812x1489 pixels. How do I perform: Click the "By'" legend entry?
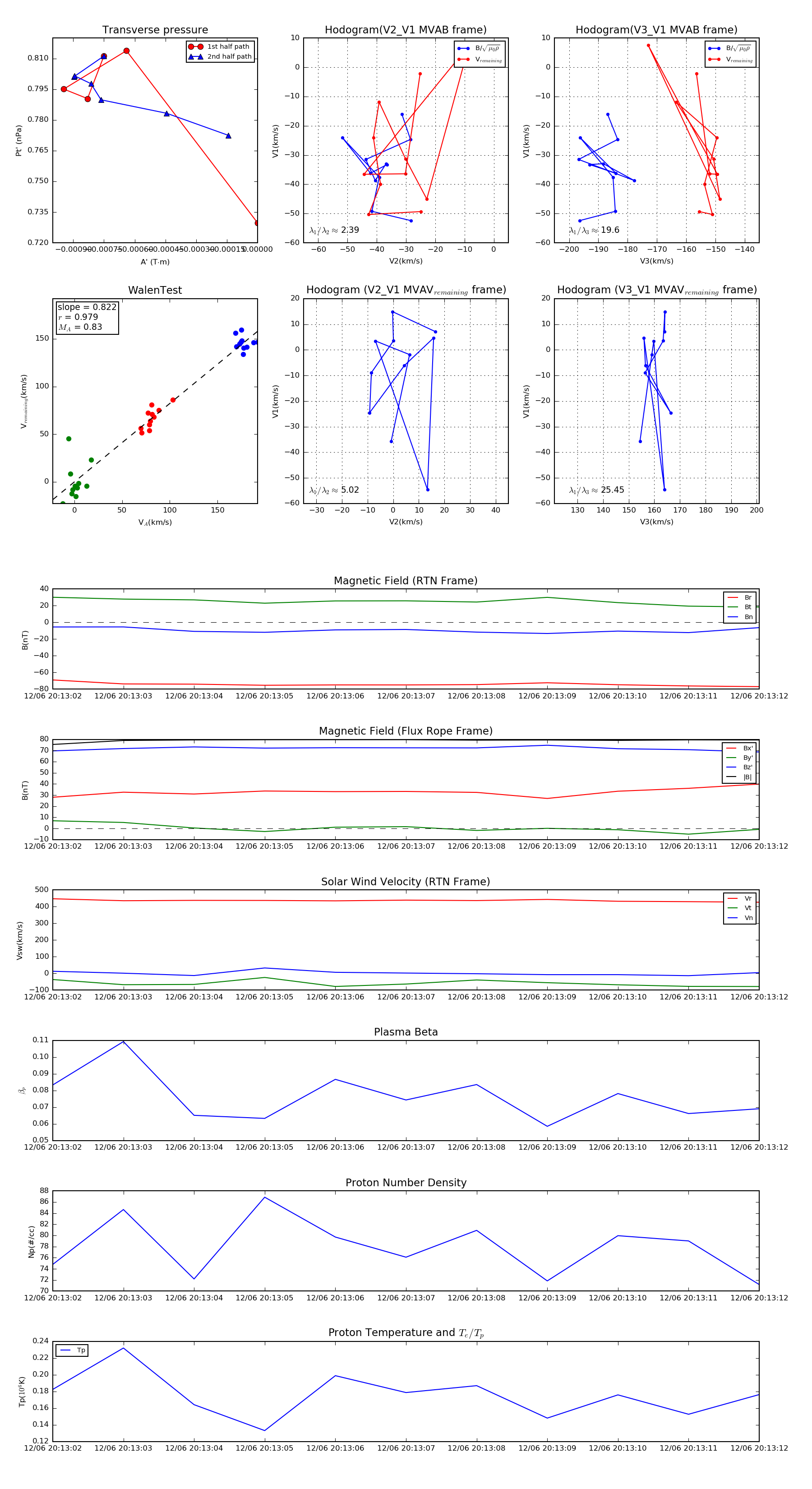(739, 758)
